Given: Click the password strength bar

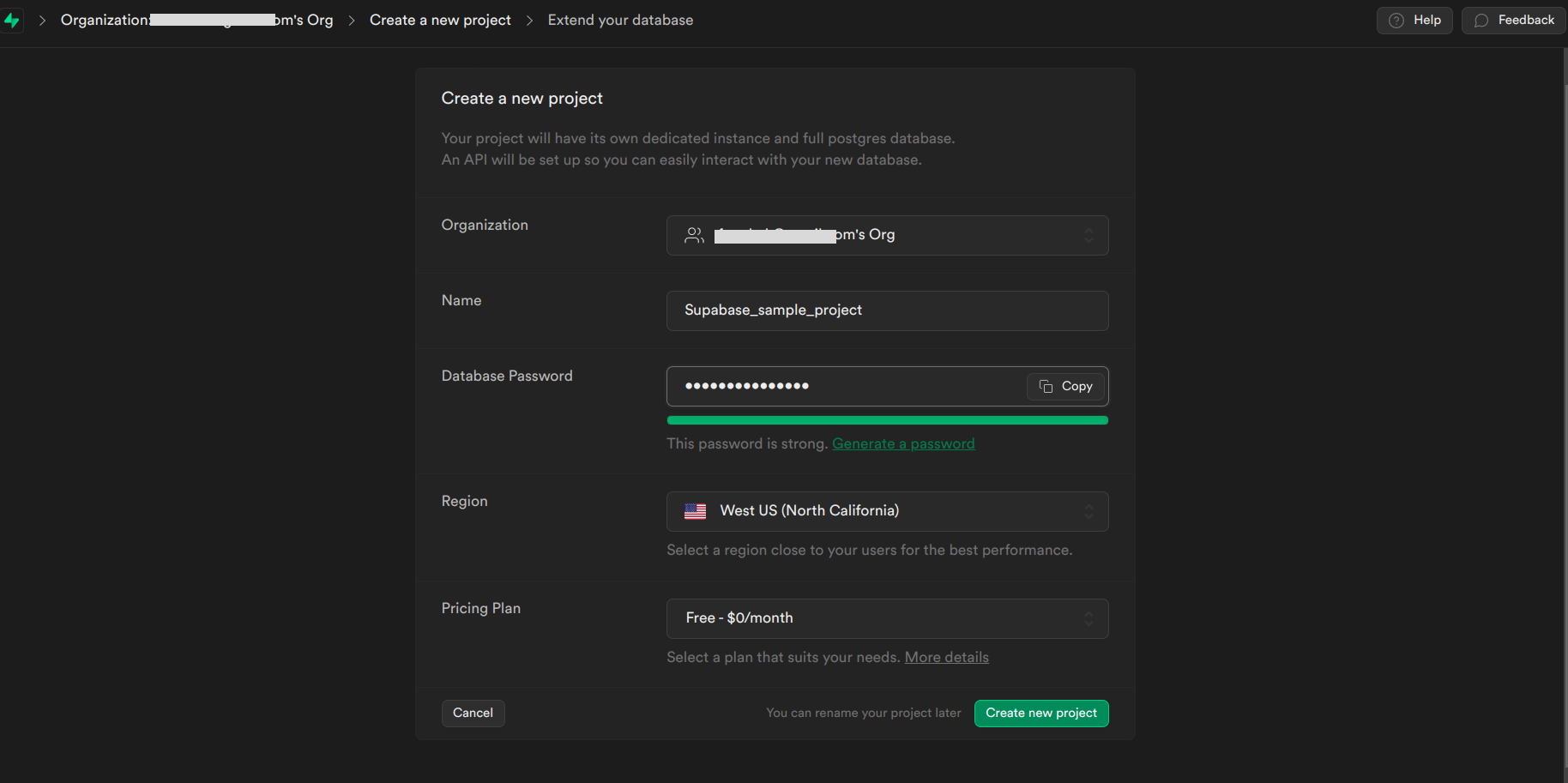Looking at the screenshot, I should click(887, 420).
